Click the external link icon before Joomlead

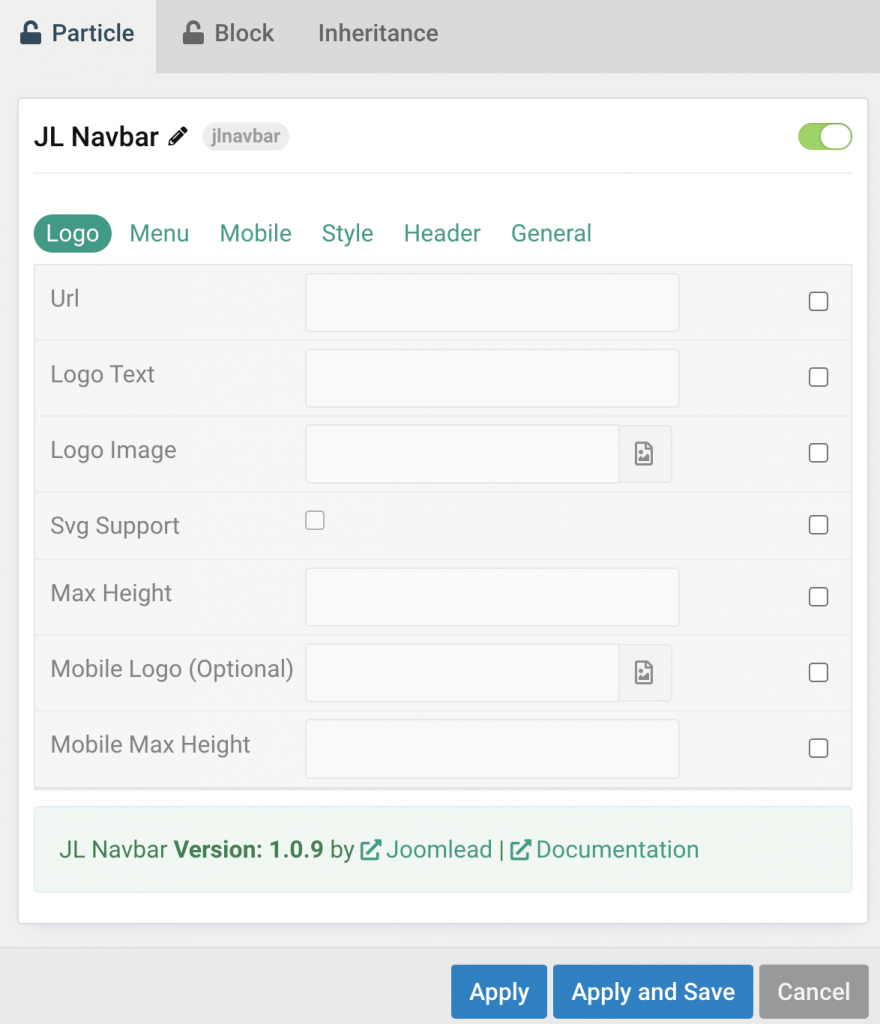coord(371,850)
